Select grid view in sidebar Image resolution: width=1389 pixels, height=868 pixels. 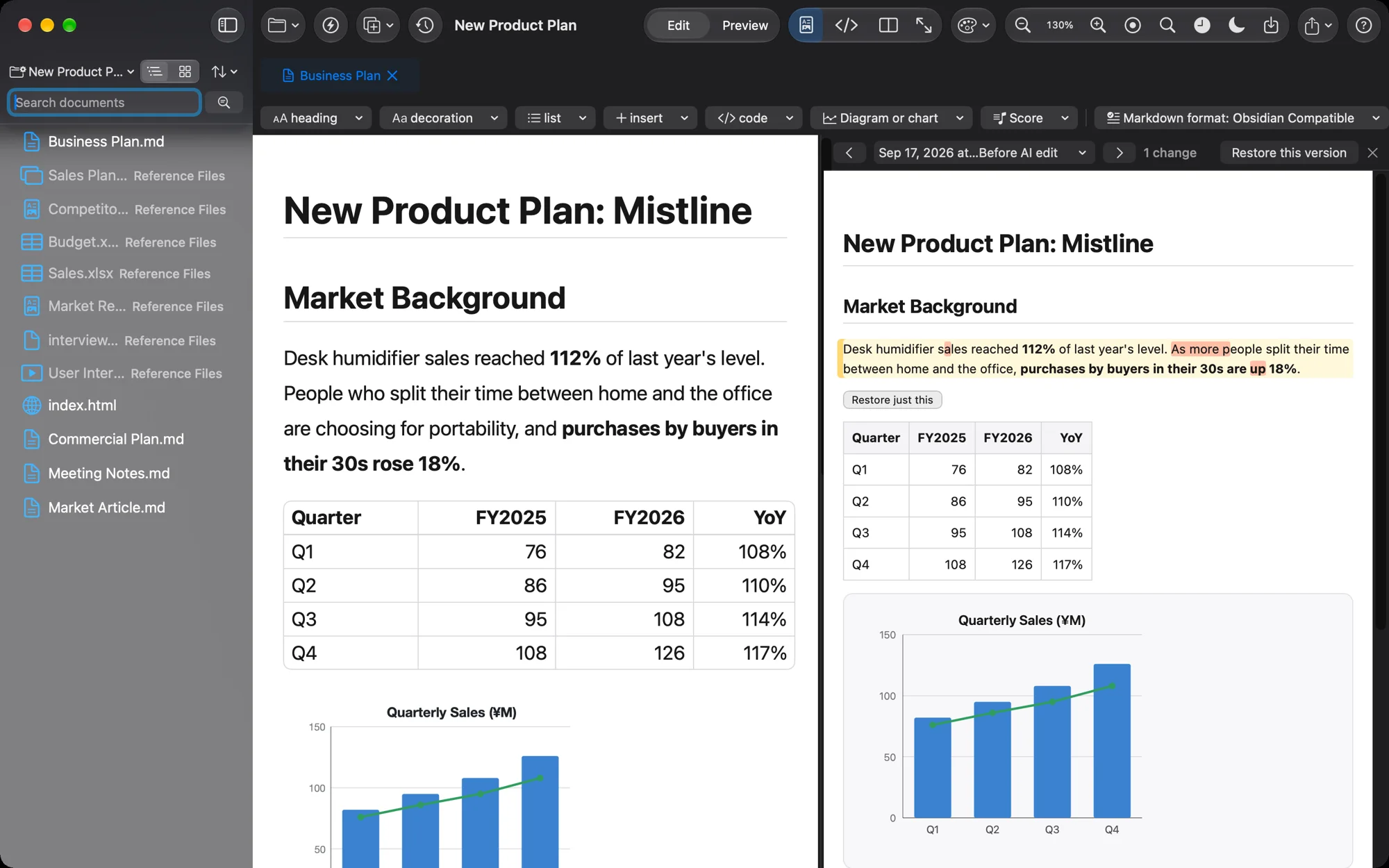(185, 72)
